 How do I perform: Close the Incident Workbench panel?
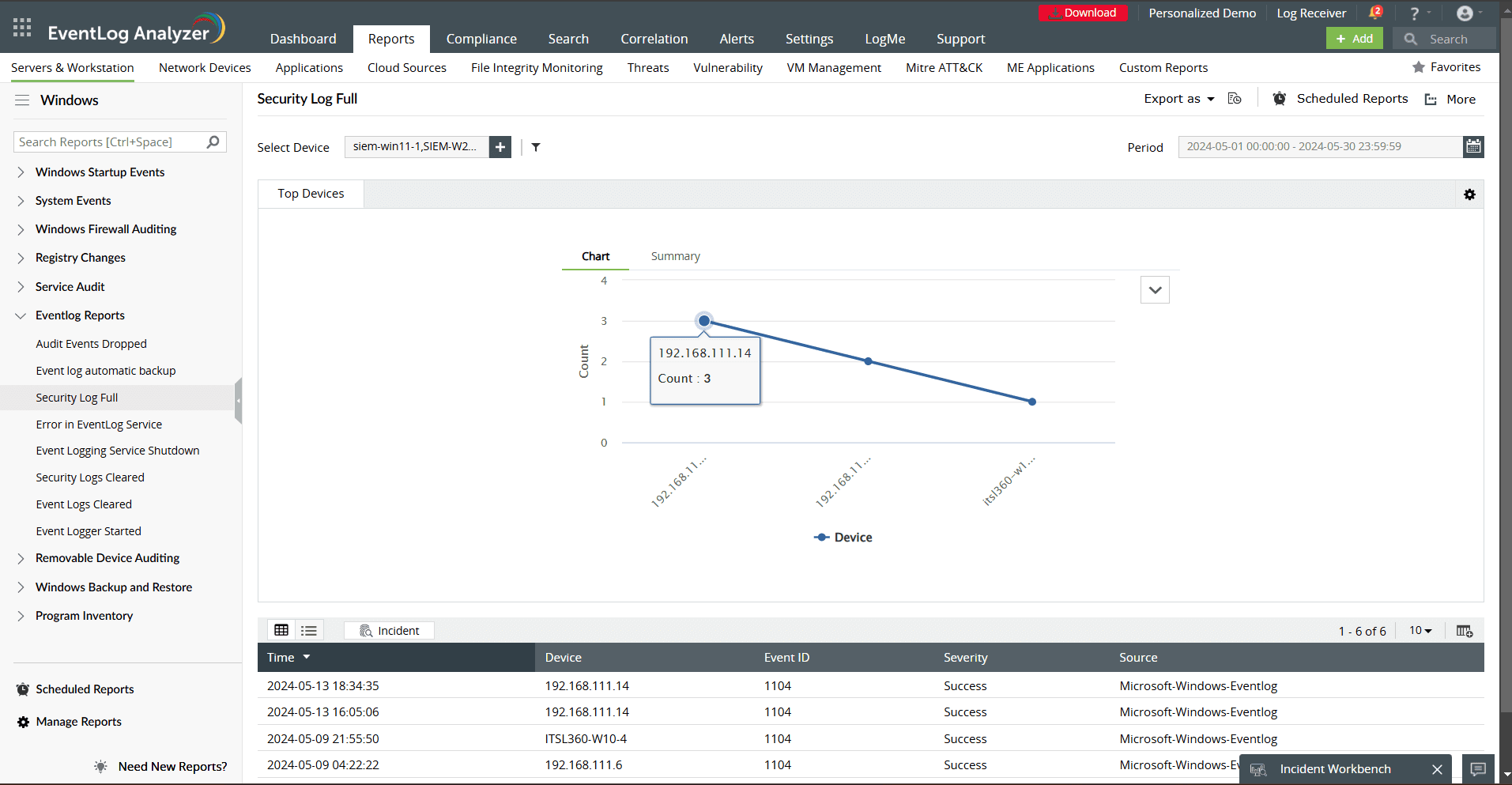pyautogui.click(x=1437, y=769)
